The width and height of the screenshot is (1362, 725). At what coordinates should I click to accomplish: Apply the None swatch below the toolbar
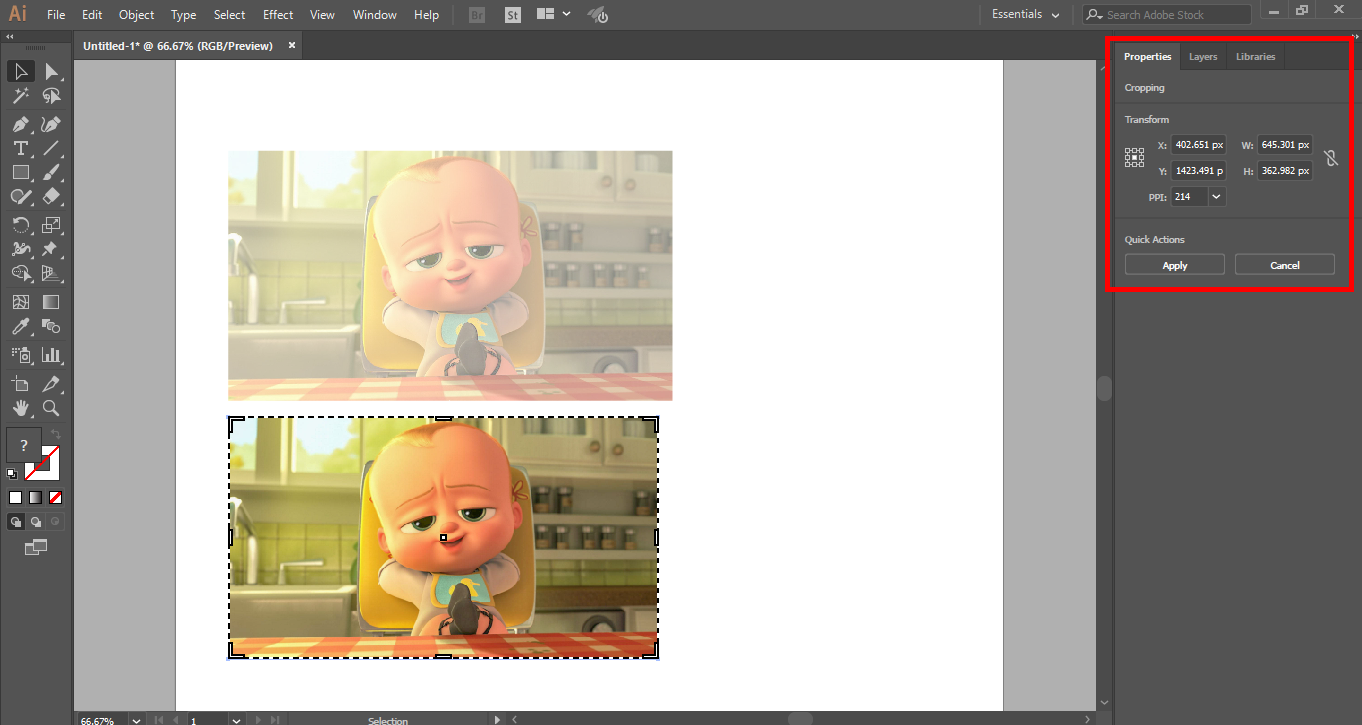tap(54, 497)
